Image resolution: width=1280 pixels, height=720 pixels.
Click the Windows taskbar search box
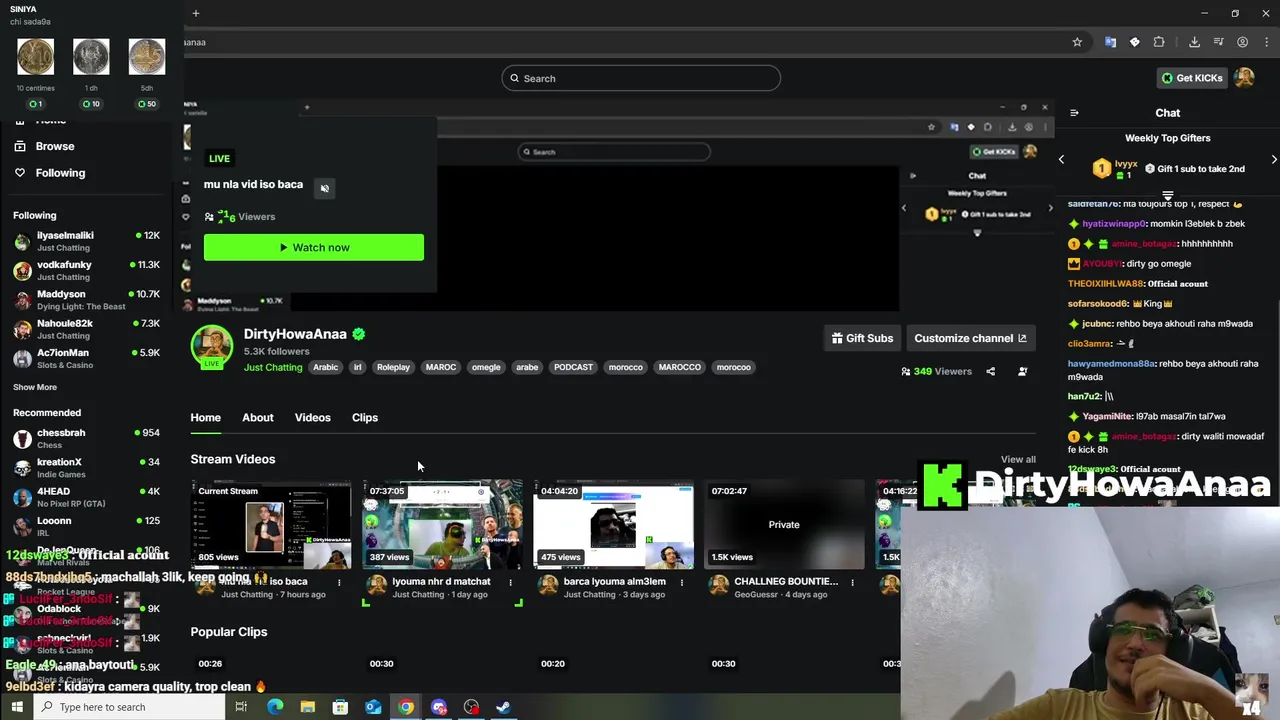coord(128,707)
